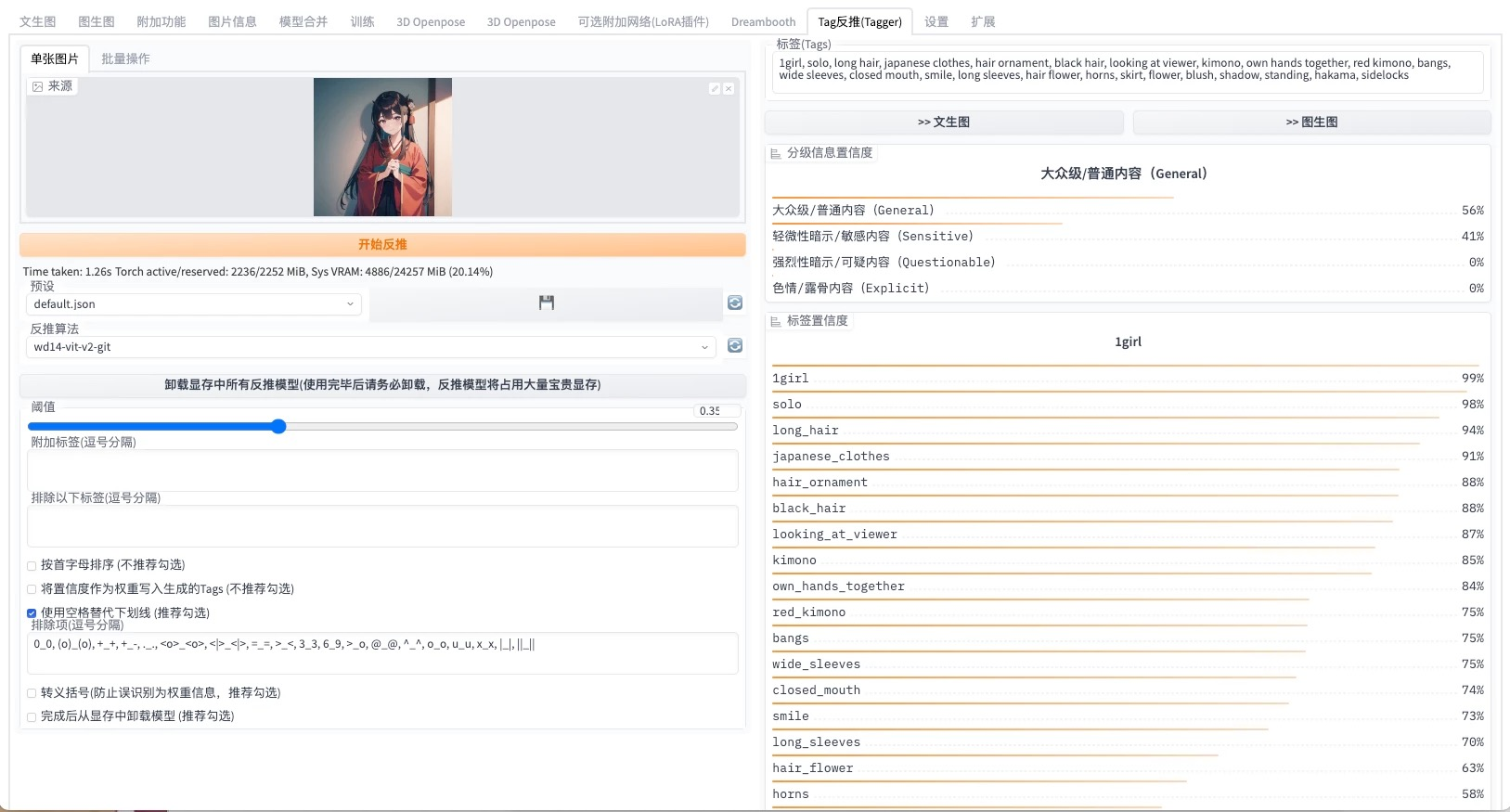Click 卸载显存中所有反推模型 unload button

[x=382, y=384]
